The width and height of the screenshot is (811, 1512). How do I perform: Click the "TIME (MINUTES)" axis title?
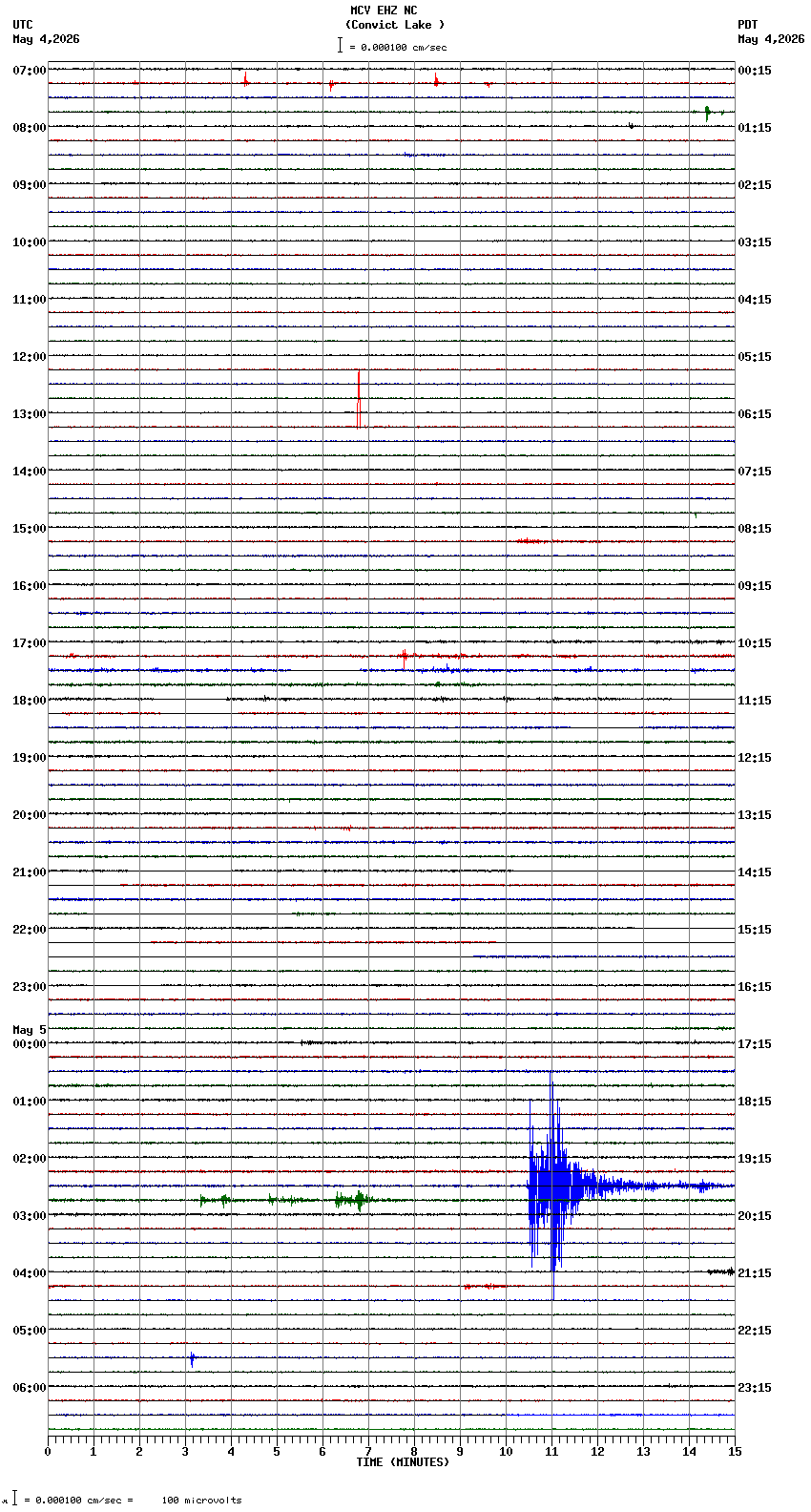403,1462
